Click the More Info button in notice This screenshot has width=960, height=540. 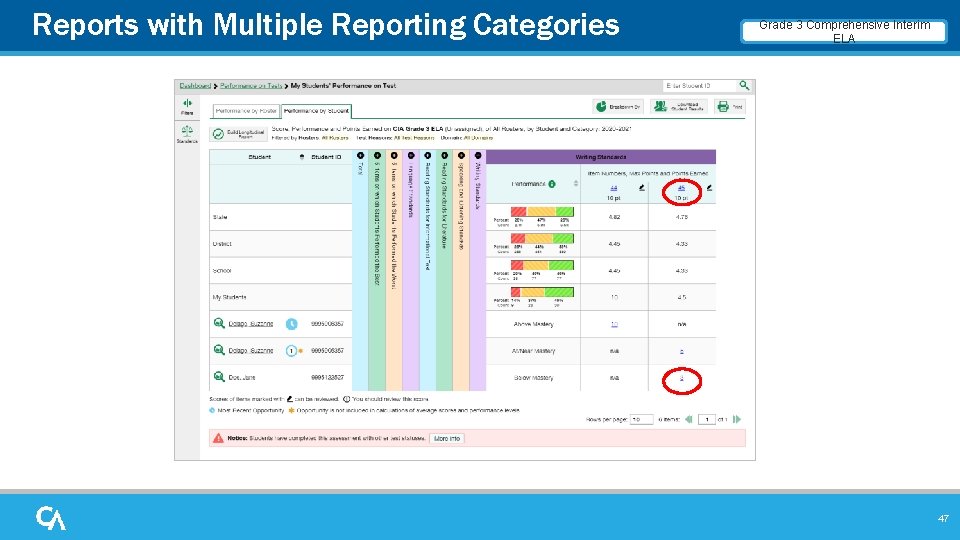tap(446, 438)
